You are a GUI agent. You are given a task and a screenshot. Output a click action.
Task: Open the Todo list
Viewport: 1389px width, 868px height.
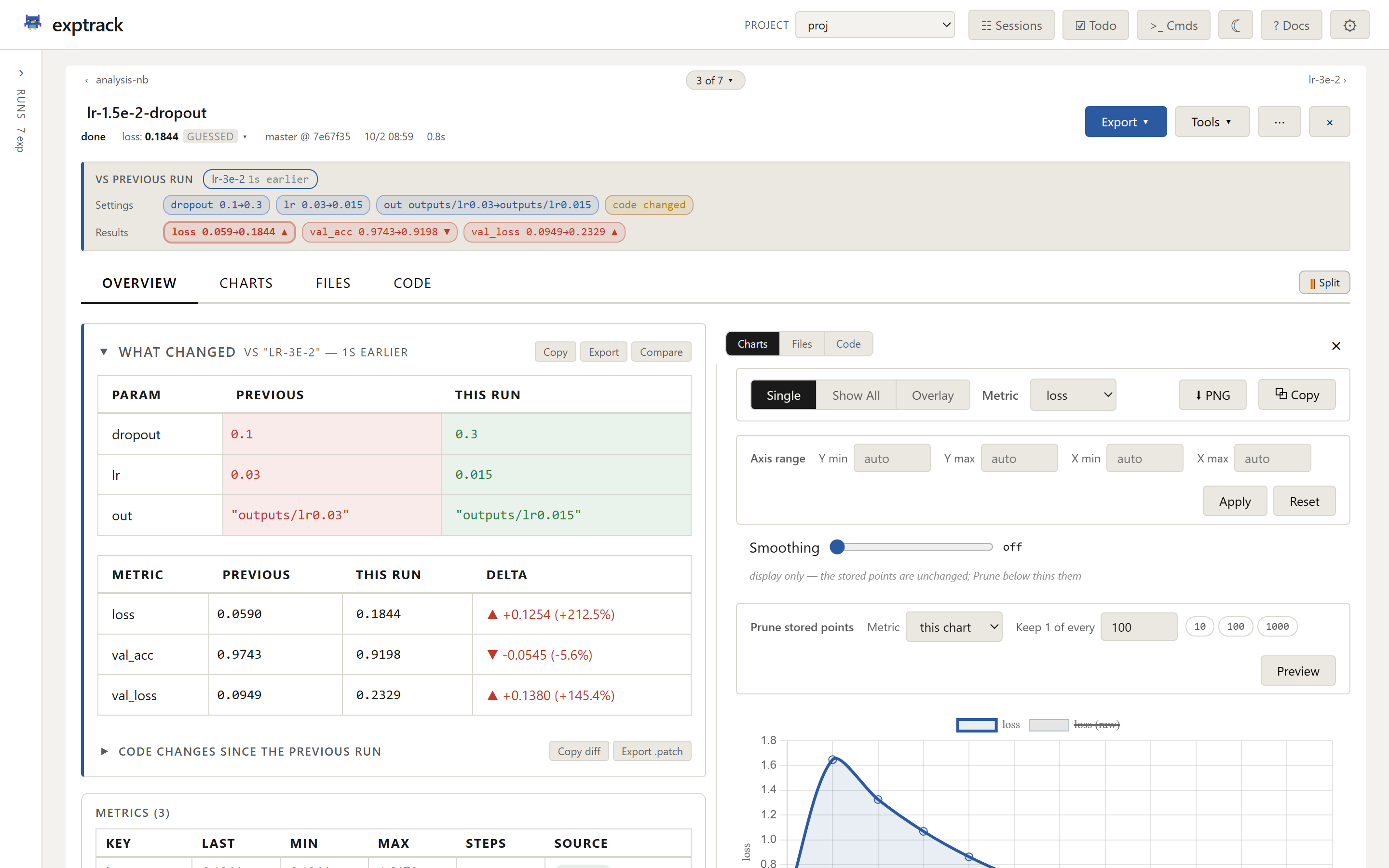point(1096,25)
